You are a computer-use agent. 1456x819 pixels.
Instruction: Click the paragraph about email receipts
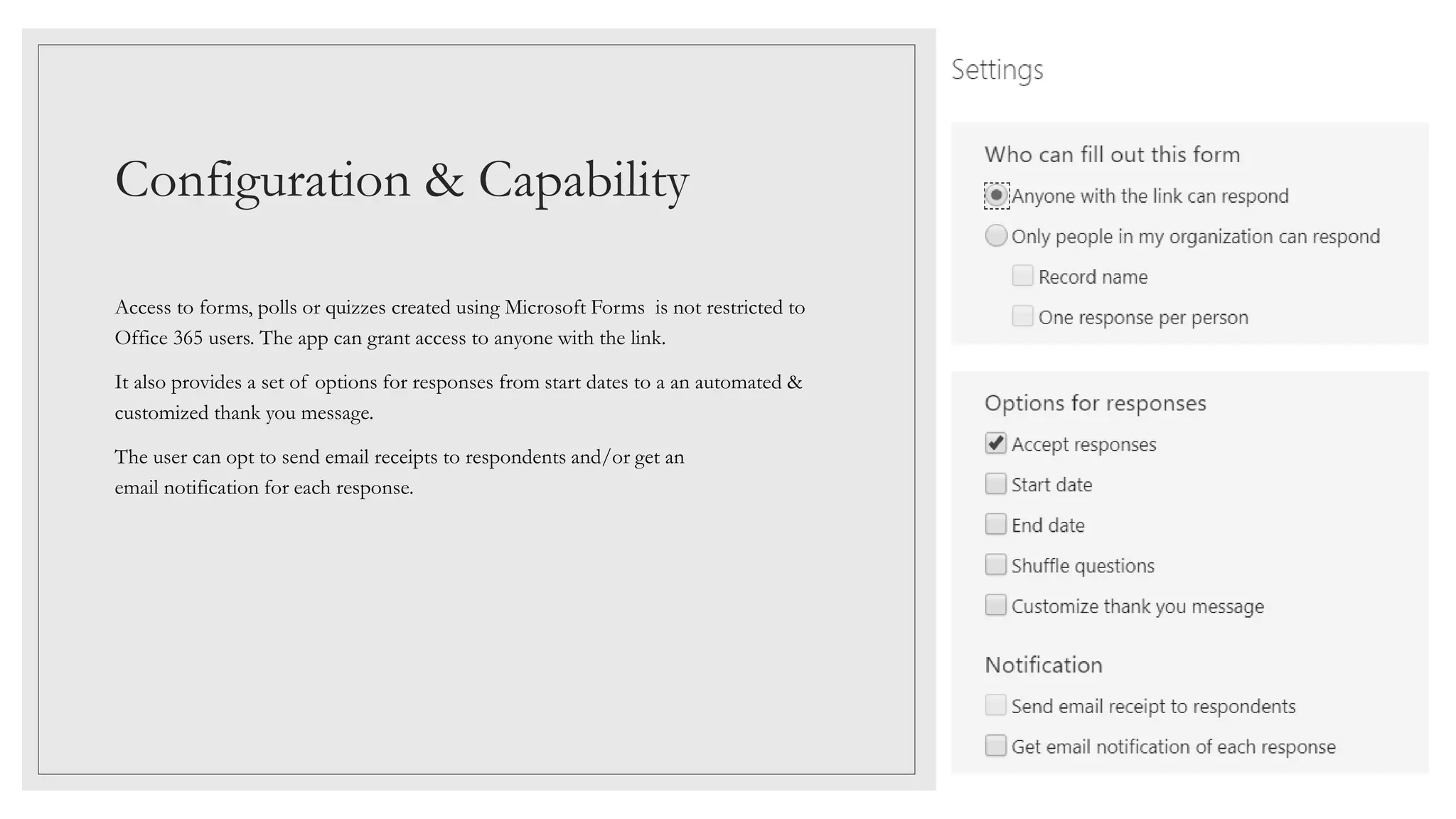[x=400, y=472]
